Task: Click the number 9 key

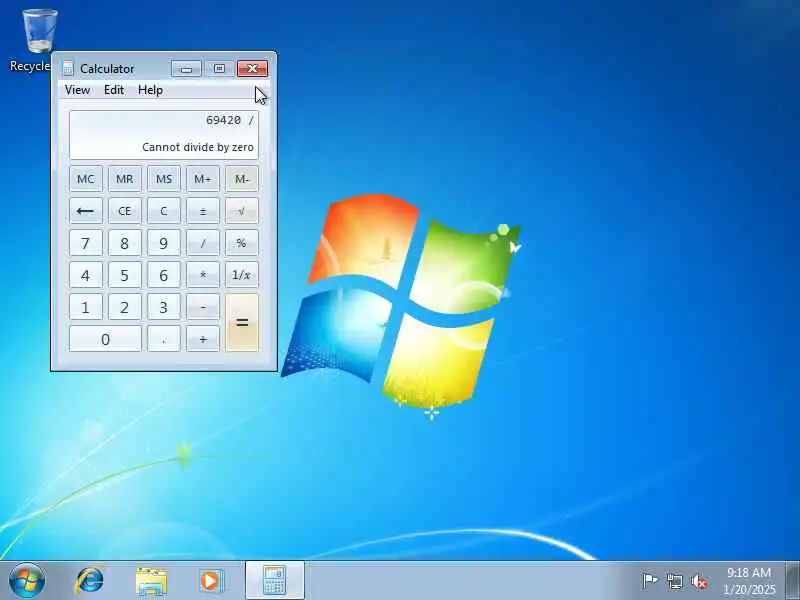Action: (164, 243)
